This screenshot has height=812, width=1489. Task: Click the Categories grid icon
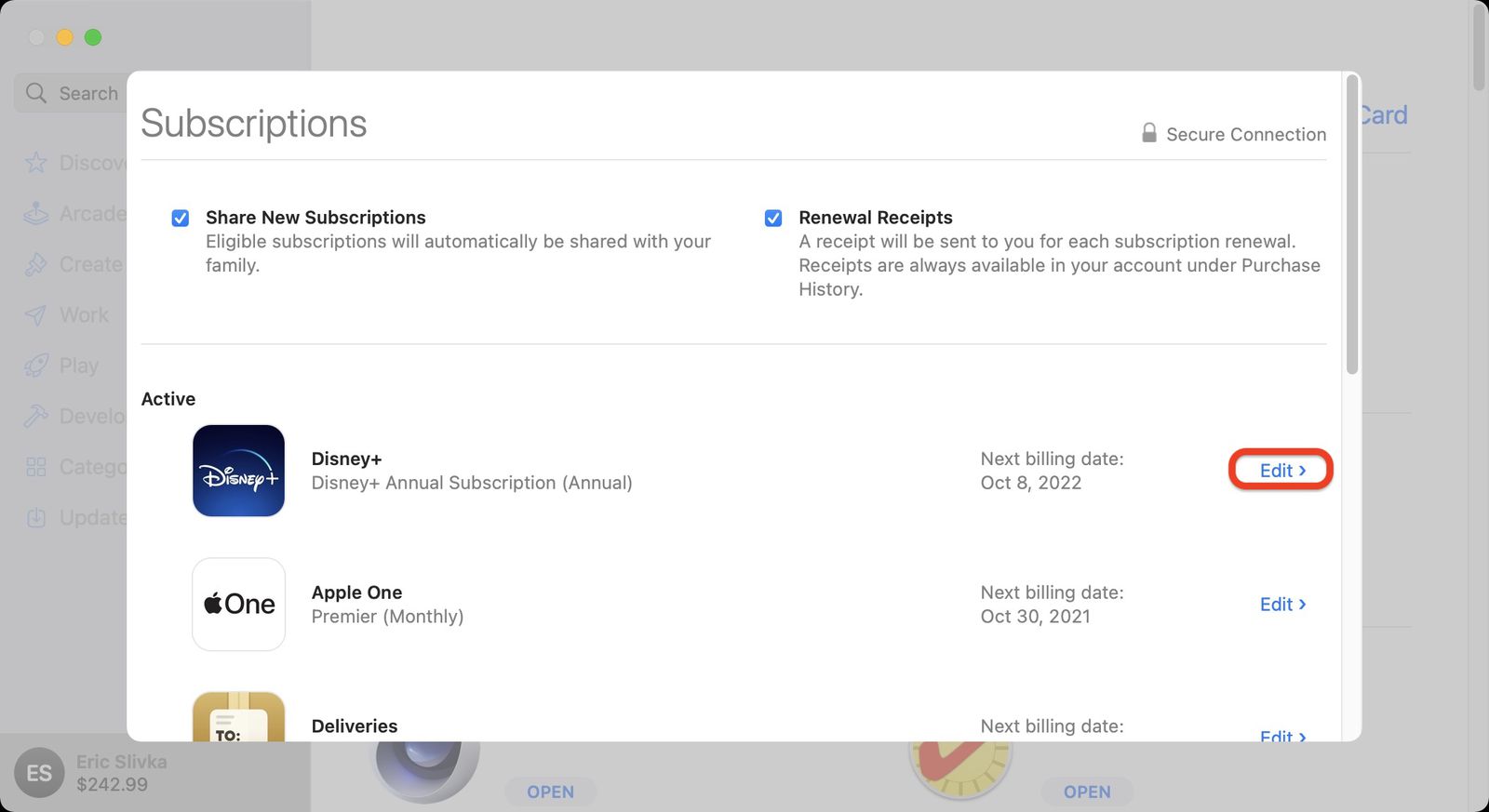pos(35,466)
